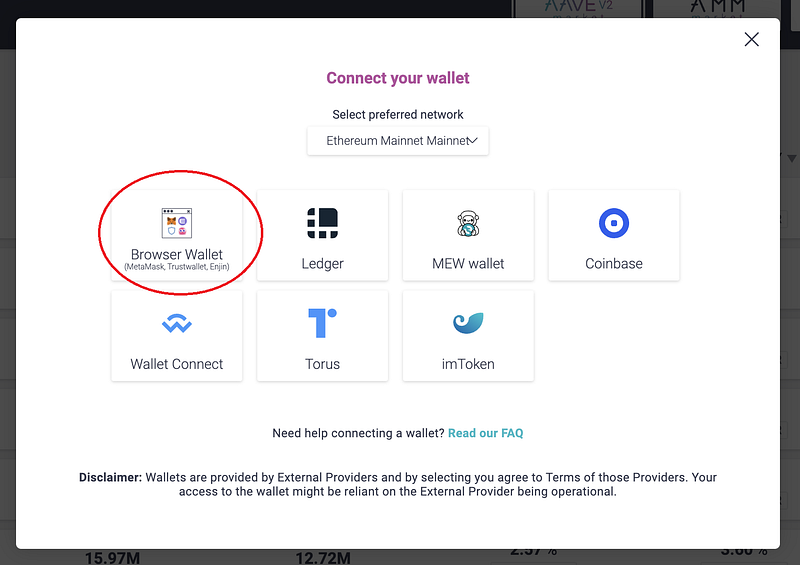Image resolution: width=800 pixels, height=565 pixels.
Task: Click the Ledger logo icon
Action: coord(322,222)
